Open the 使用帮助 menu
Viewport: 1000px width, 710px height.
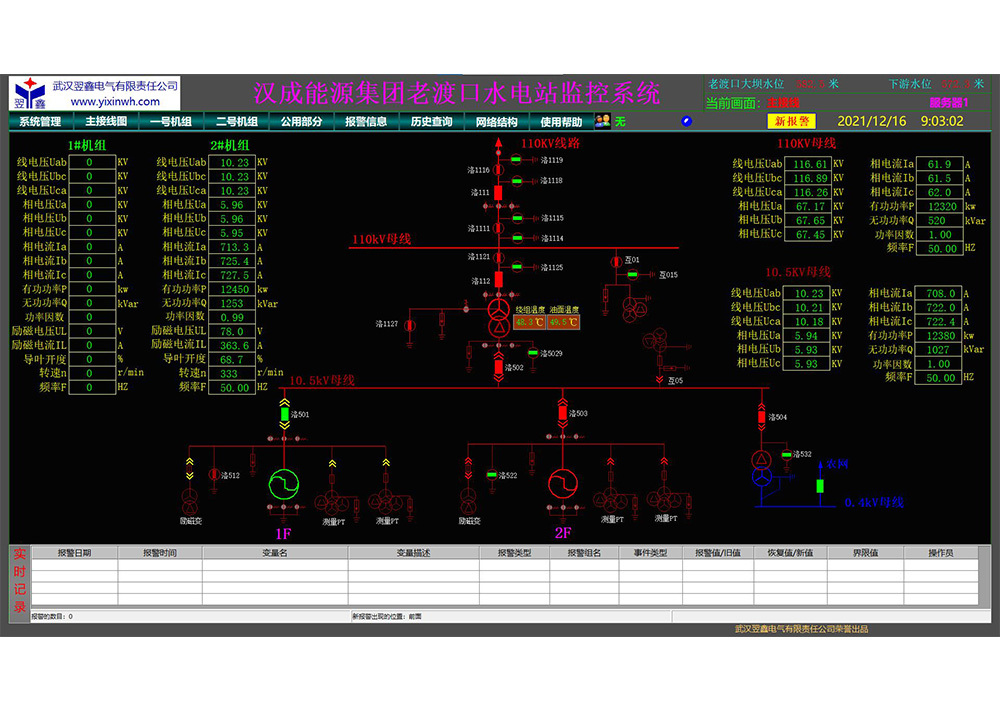pos(561,121)
